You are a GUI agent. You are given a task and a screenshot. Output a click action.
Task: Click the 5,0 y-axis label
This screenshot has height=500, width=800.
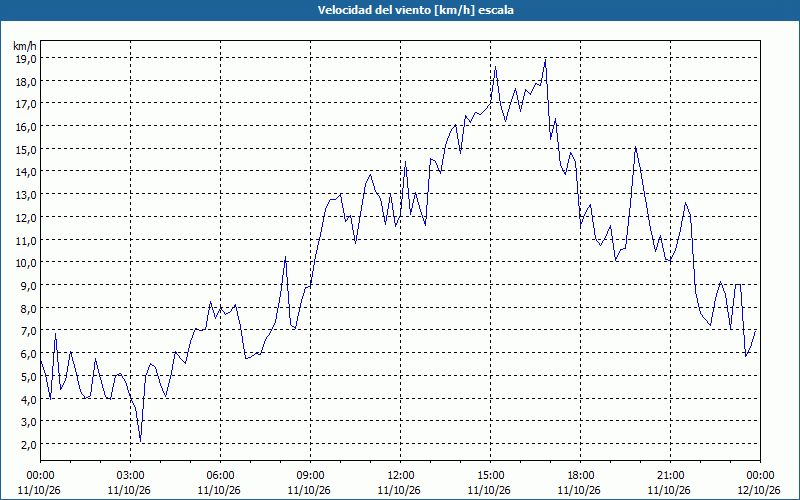click(29, 377)
